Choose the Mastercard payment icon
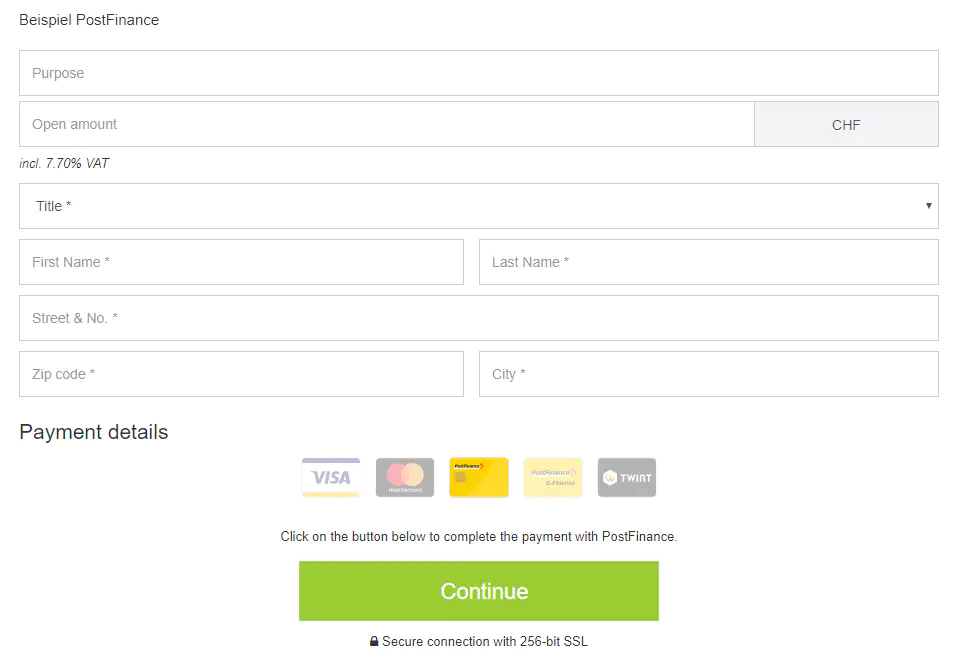 pos(405,477)
